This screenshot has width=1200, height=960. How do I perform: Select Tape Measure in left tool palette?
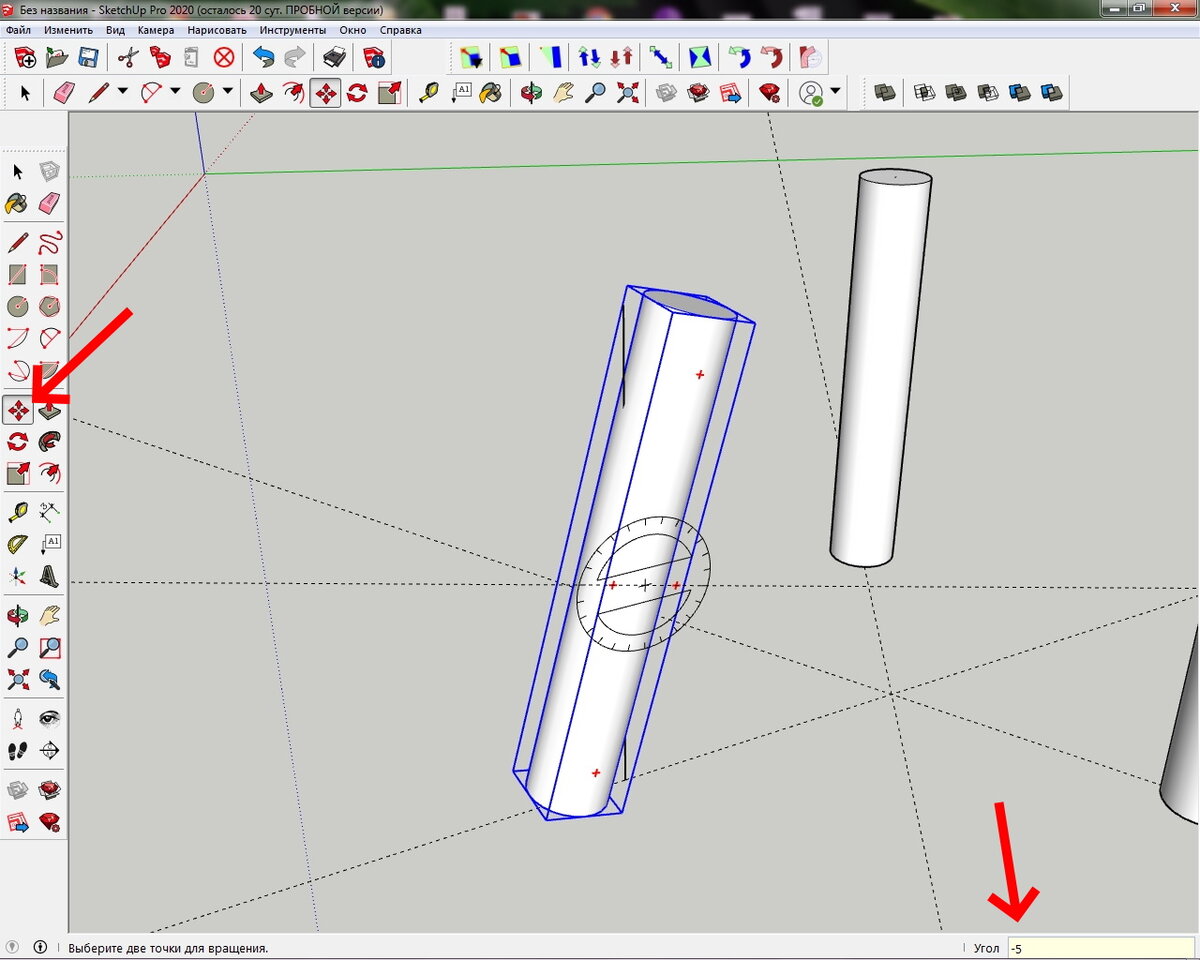pos(17,512)
